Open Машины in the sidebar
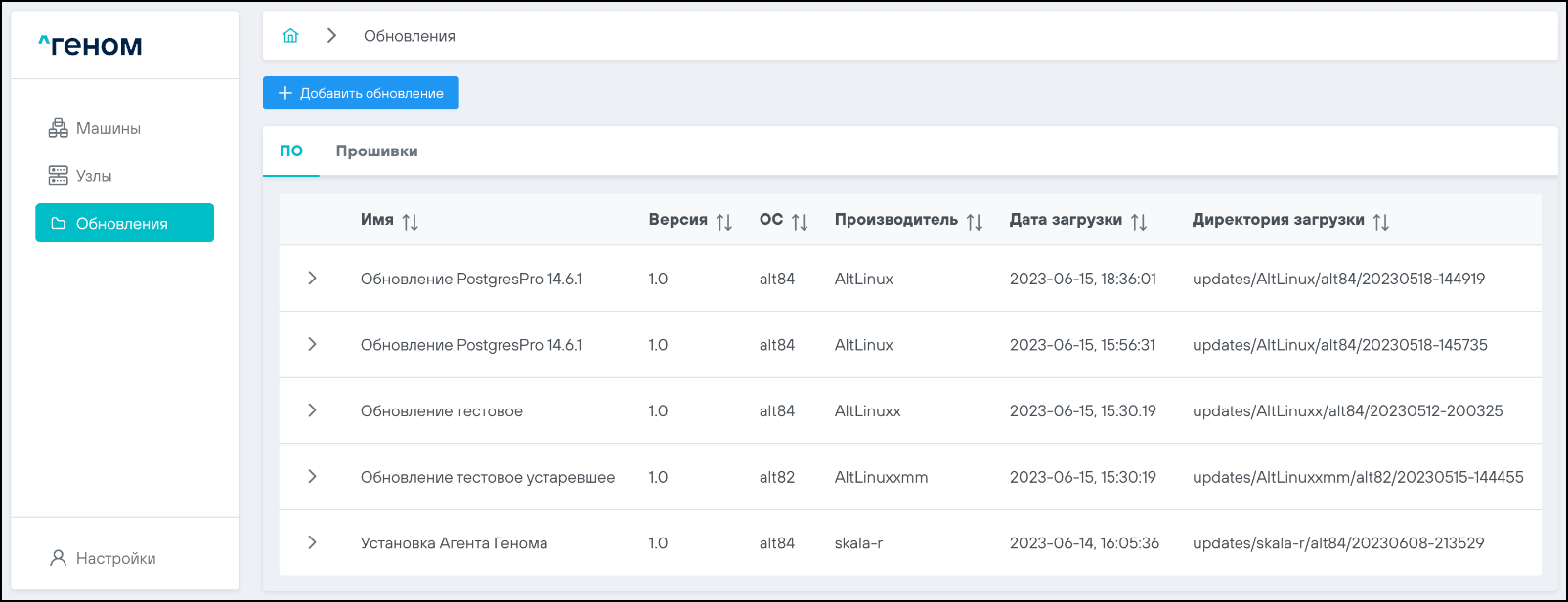1568x602 pixels. (108, 128)
